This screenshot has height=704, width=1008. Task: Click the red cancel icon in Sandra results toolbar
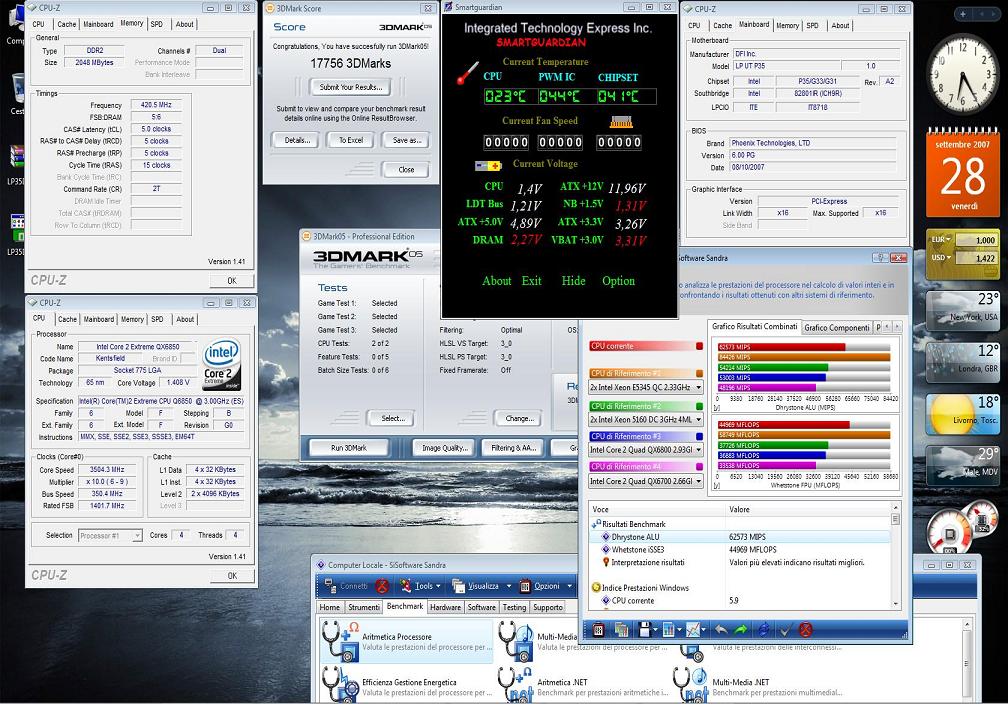pyautogui.click(x=806, y=629)
